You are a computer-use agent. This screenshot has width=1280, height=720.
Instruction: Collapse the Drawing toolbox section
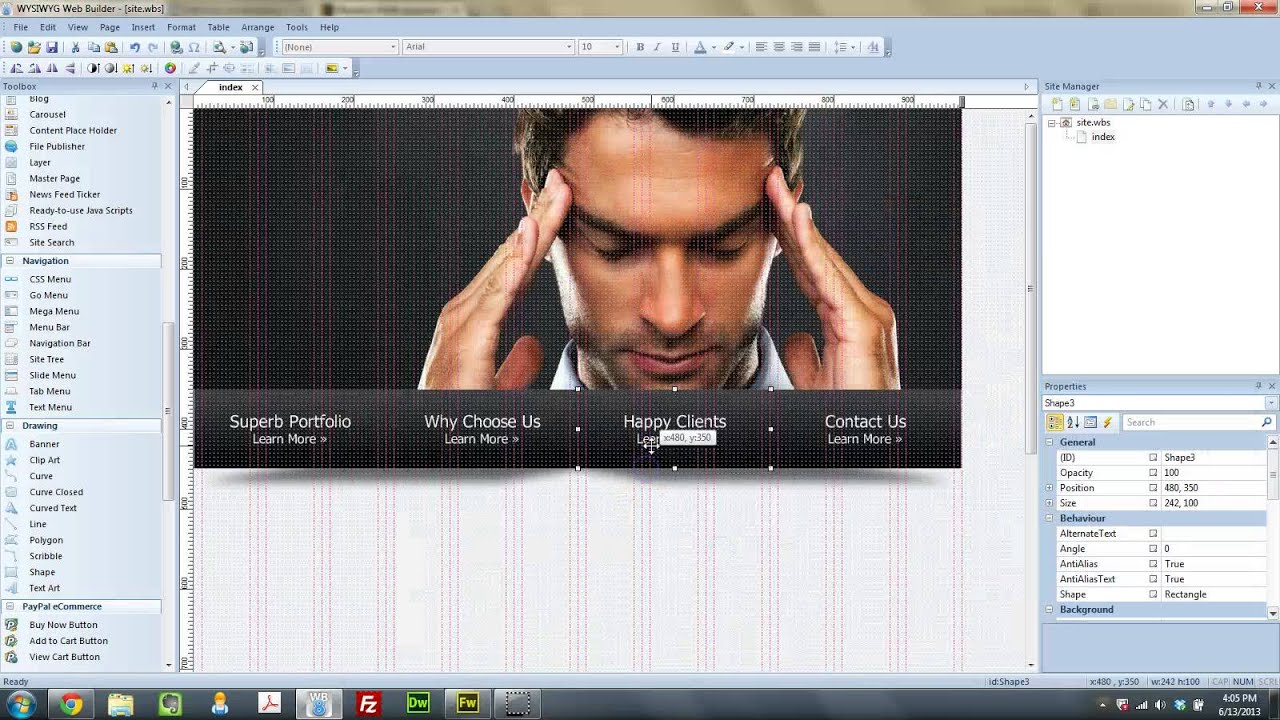click(10, 426)
